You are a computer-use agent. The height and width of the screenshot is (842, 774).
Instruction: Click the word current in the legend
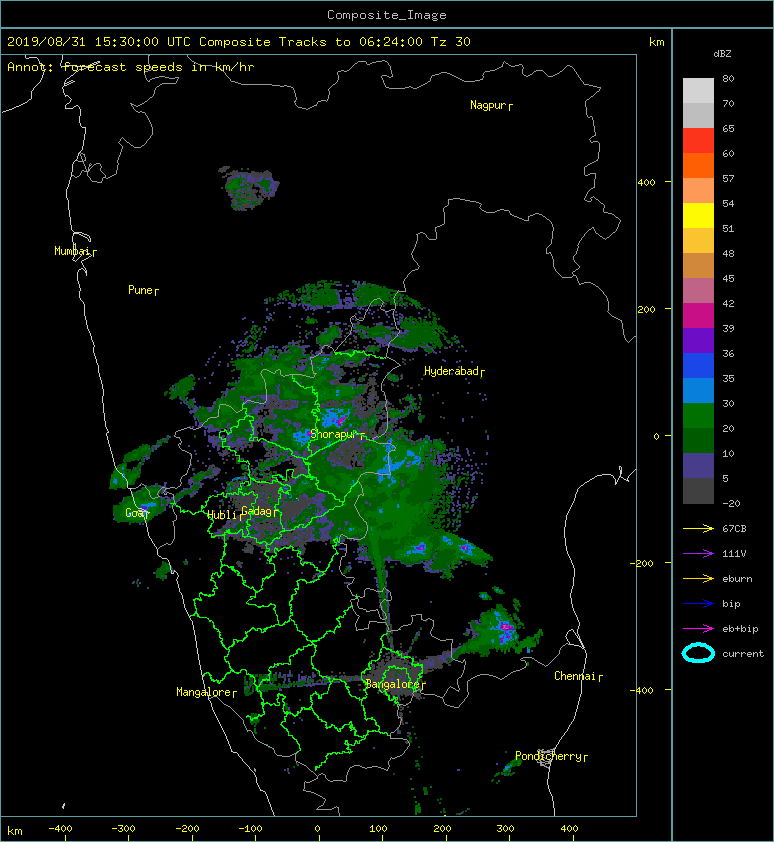743,654
